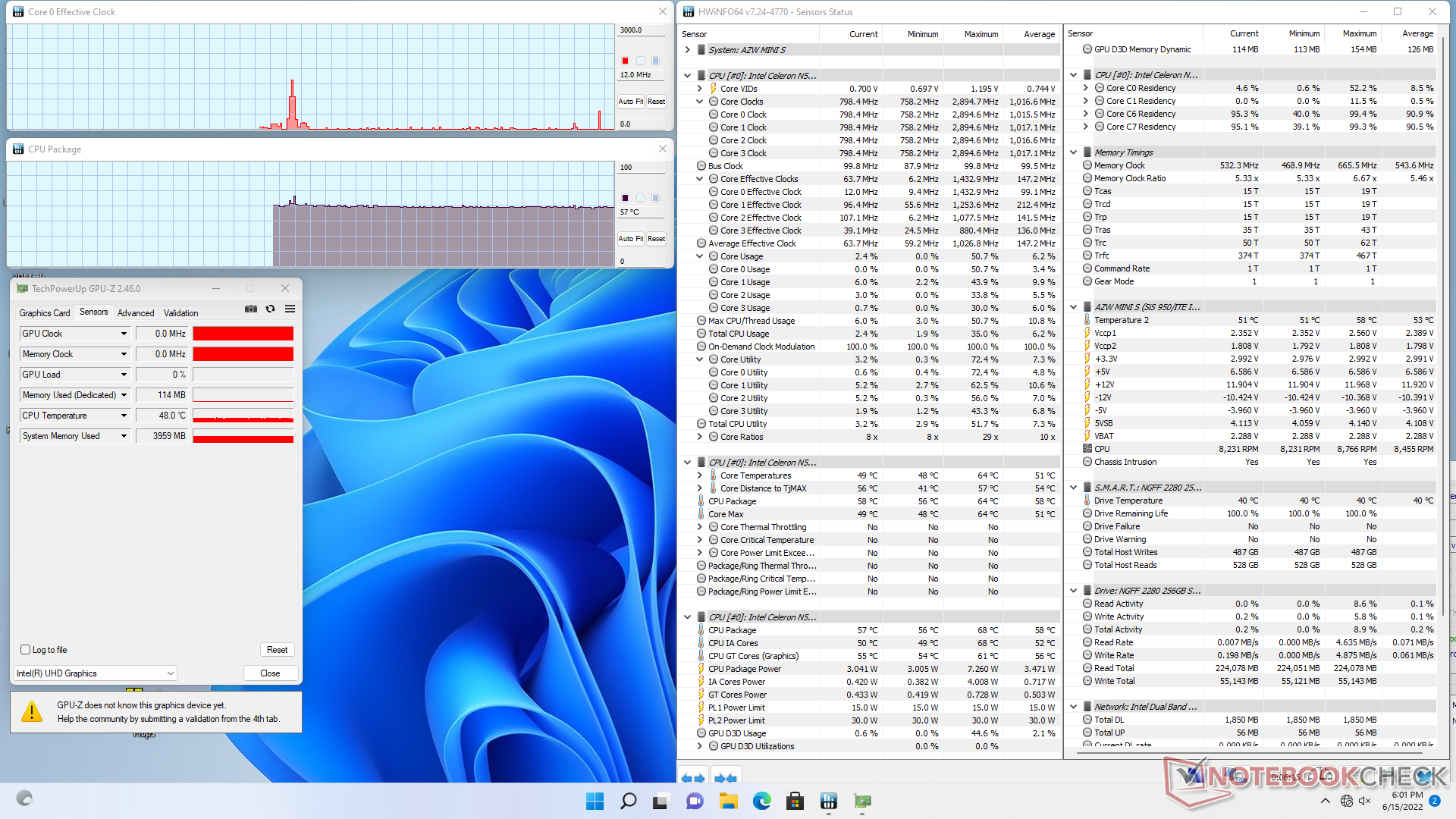Open Microsoft Store from the taskbar
Screen dimensions: 1456x819
pos(795,801)
